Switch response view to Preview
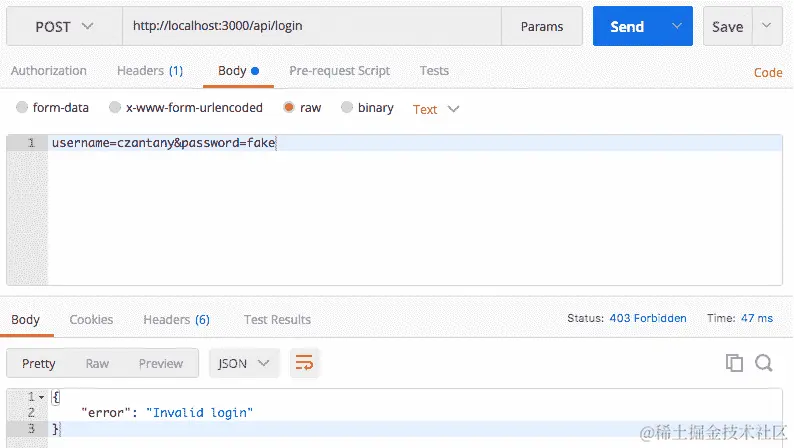 click(161, 363)
